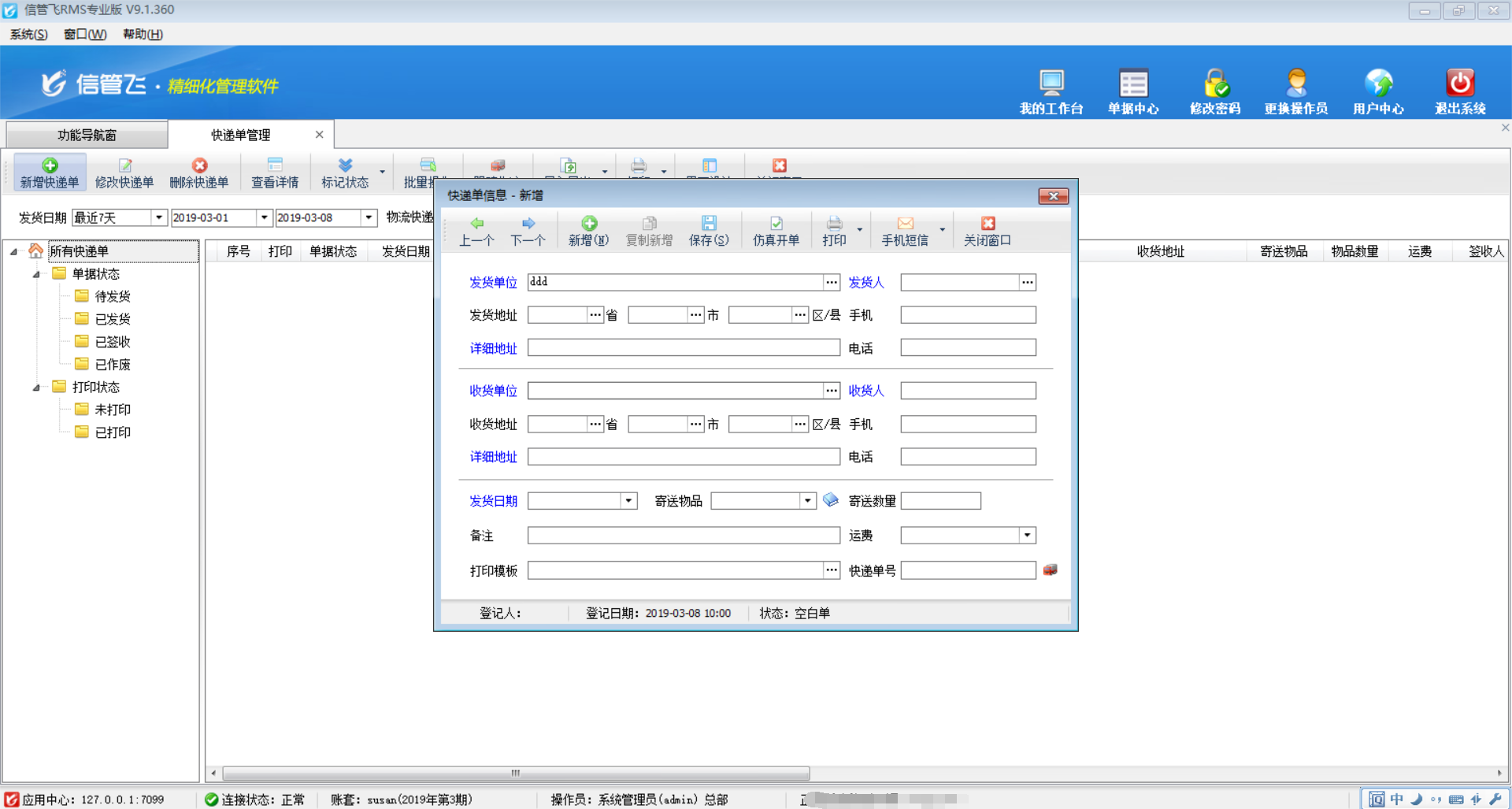Click the 打印模板 browse ellipsis button
The height and width of the screenshot is (809, 1512).
[x=832, y=570]
